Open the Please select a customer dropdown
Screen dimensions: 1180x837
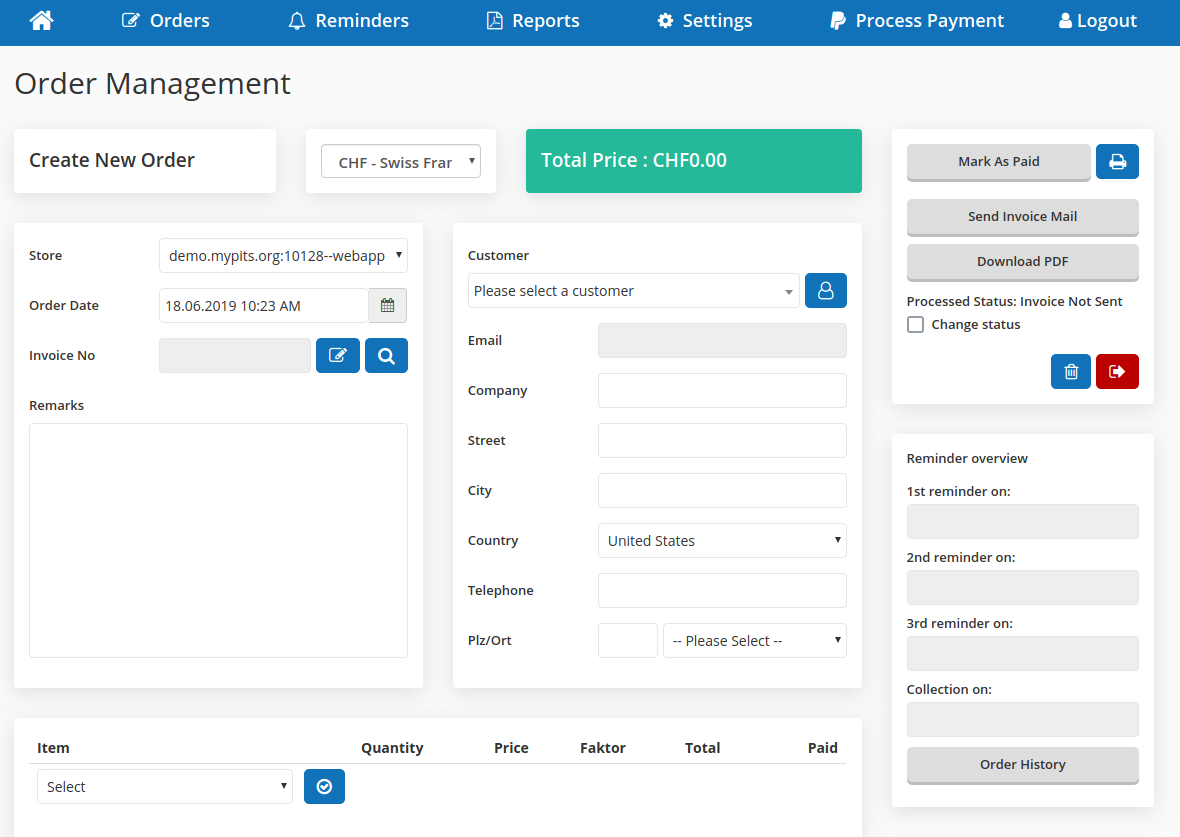(x=633, y=291)
